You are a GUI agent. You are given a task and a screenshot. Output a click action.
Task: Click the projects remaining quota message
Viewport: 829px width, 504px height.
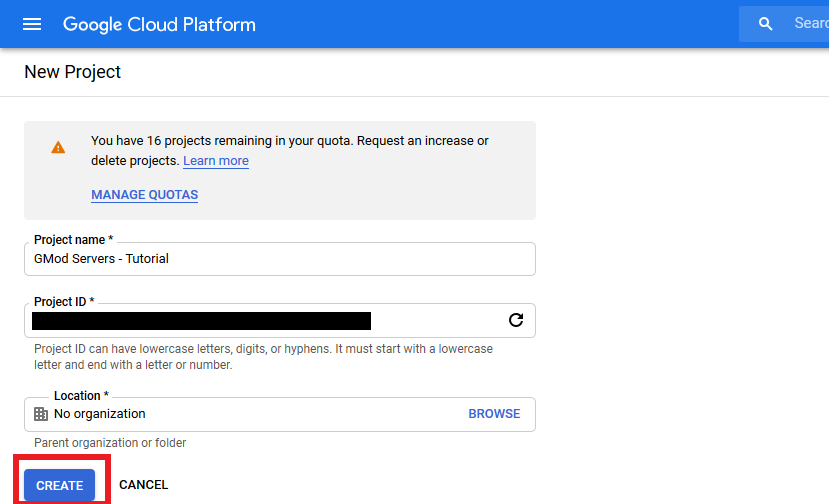click(x=289, y=141)
